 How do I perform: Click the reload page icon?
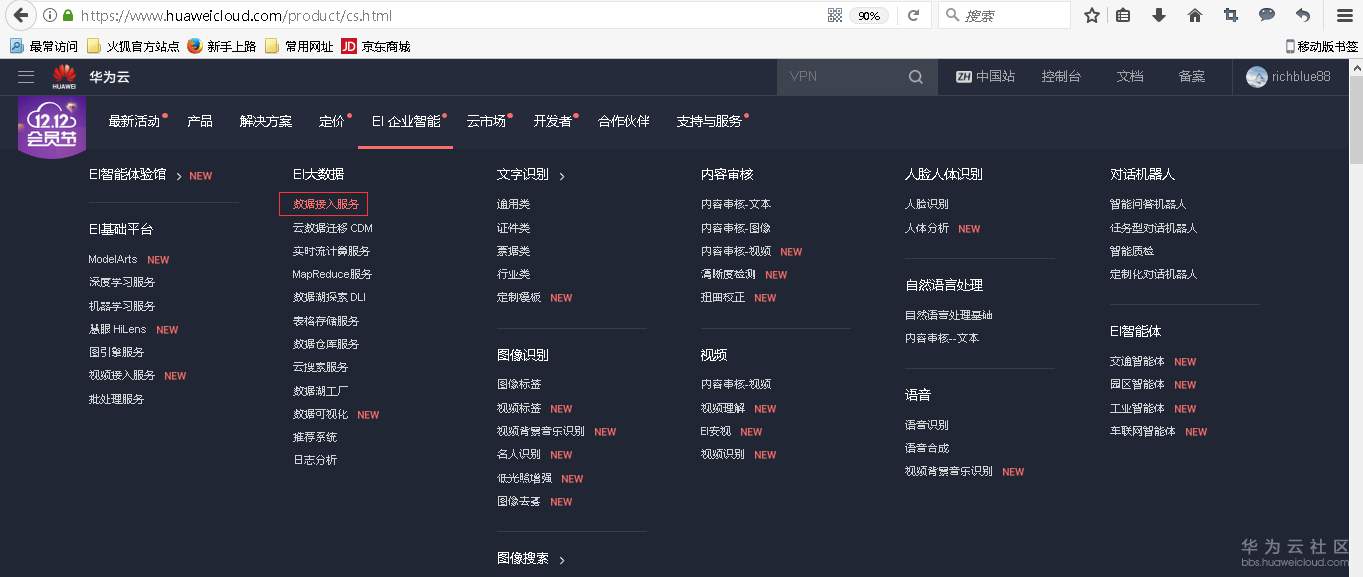914,15
